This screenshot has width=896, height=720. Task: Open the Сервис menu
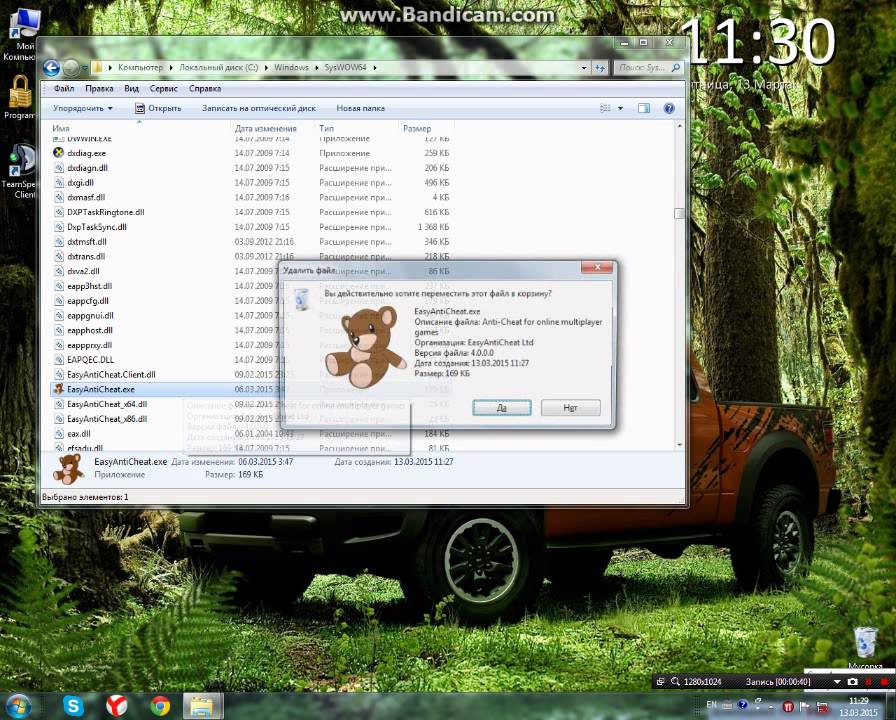(x=163, y=89)
